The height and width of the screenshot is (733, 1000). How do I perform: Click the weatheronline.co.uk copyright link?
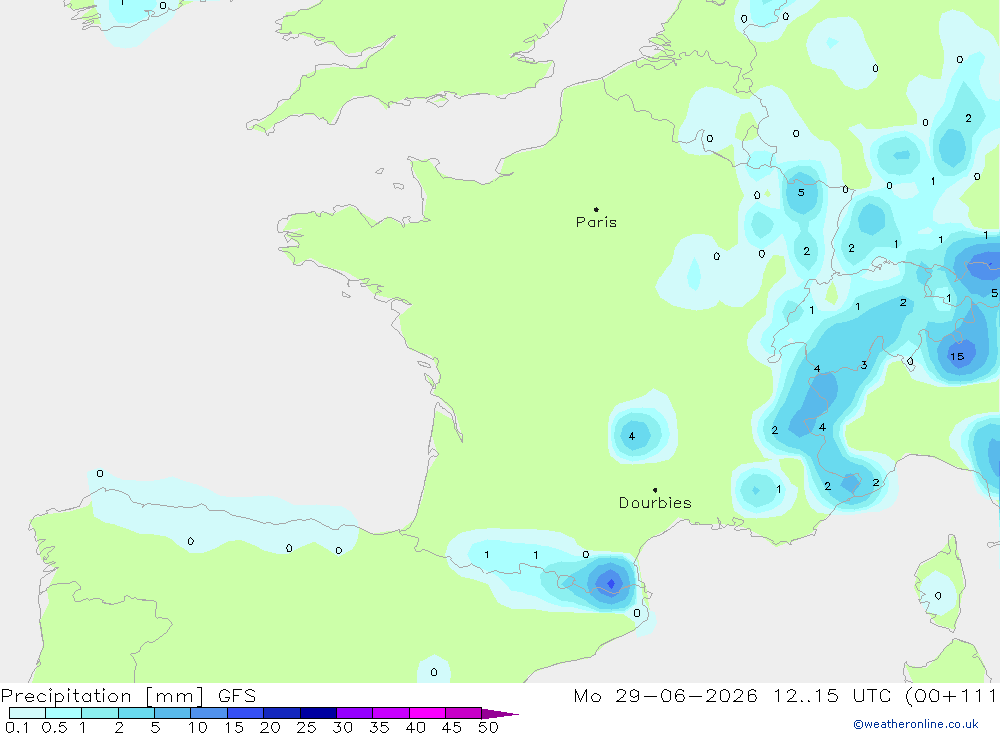(x=916, y=724)
